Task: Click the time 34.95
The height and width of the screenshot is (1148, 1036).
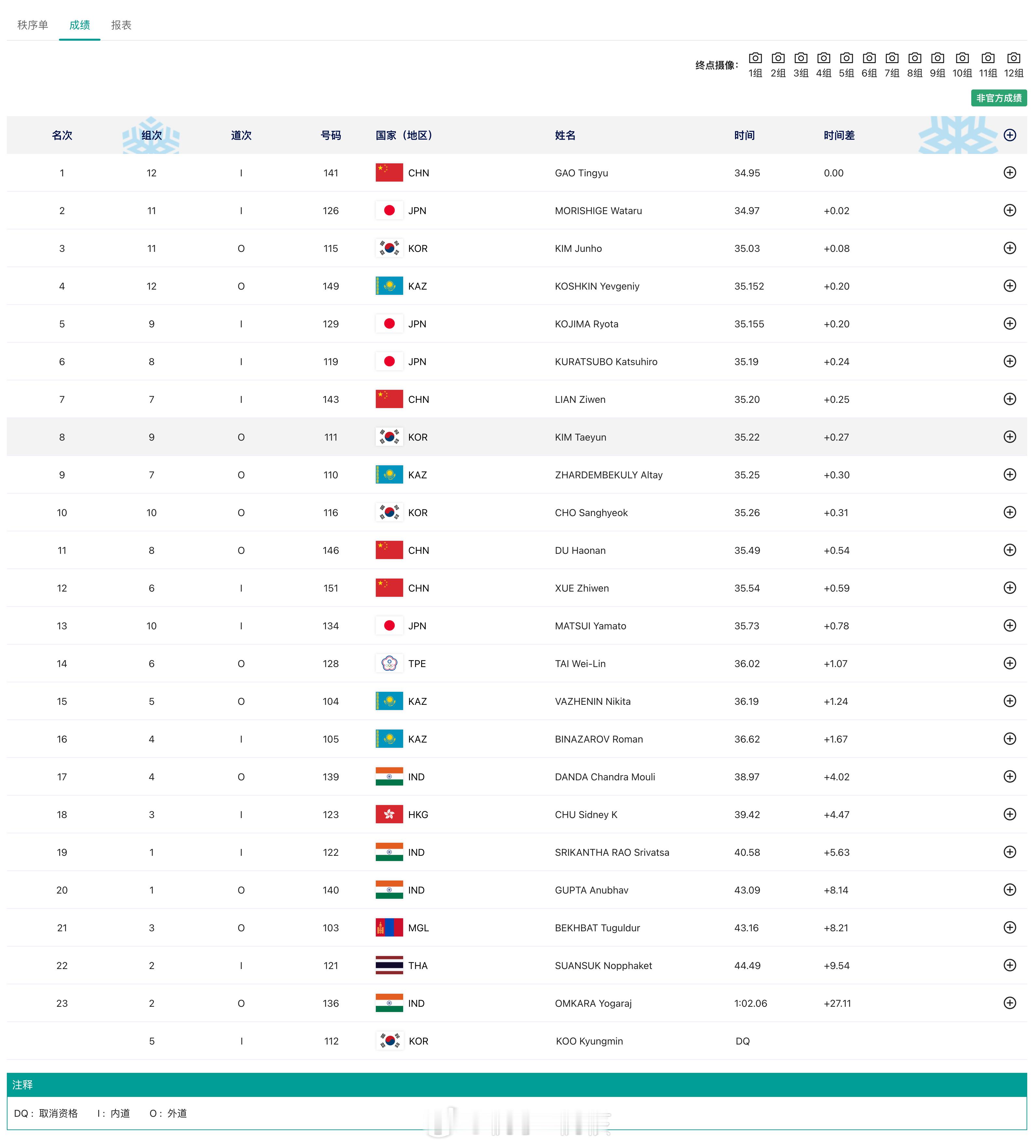Action: point(747,173)
